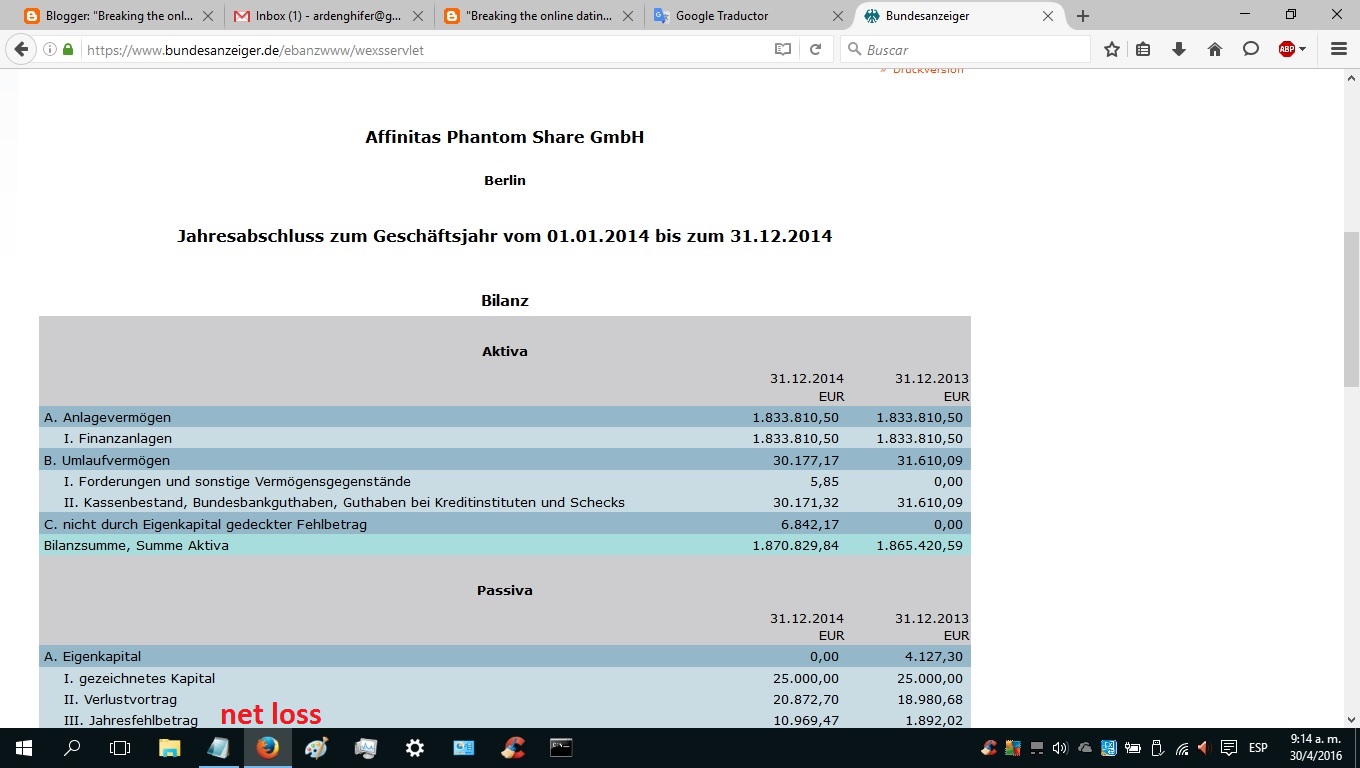This screenshot has width=1360, height=768.
Task: Click the 10.969,47 Jahresfehlbetrag value
Action: coord(806,721)
